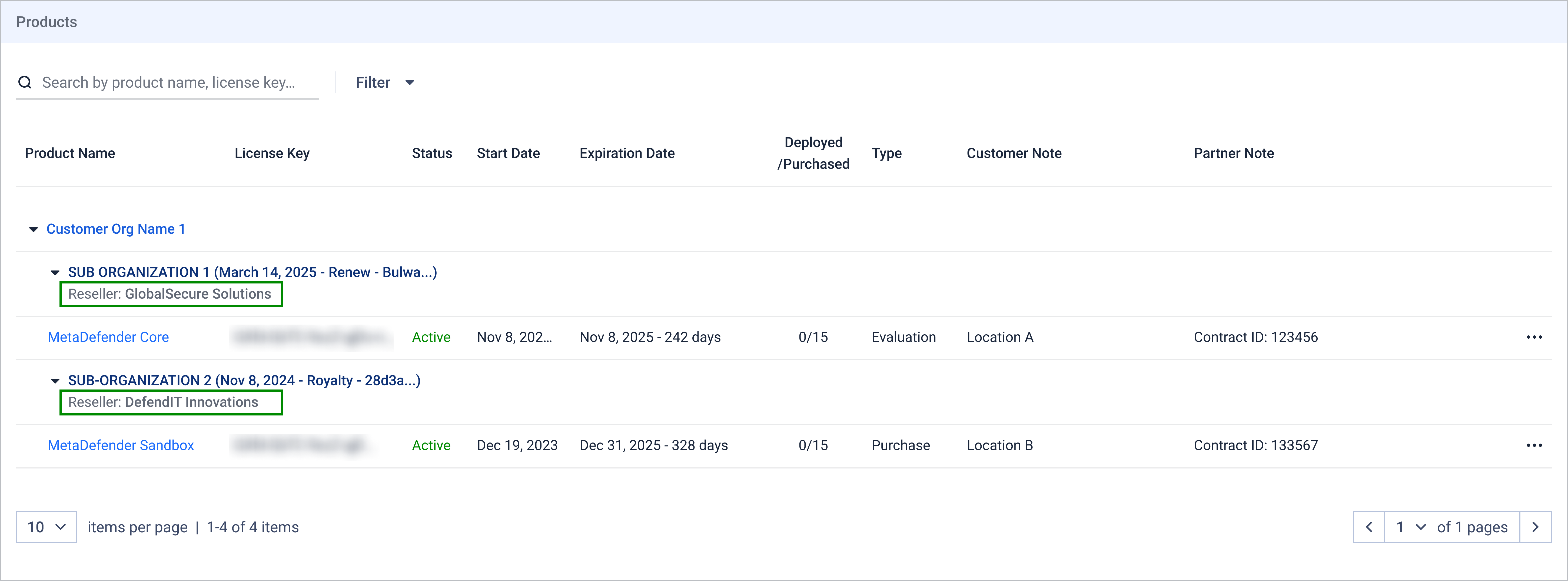
Task: Click the 'Nov 8, 2025 - 242 days' cell
Action: click(x=650, y=337)
